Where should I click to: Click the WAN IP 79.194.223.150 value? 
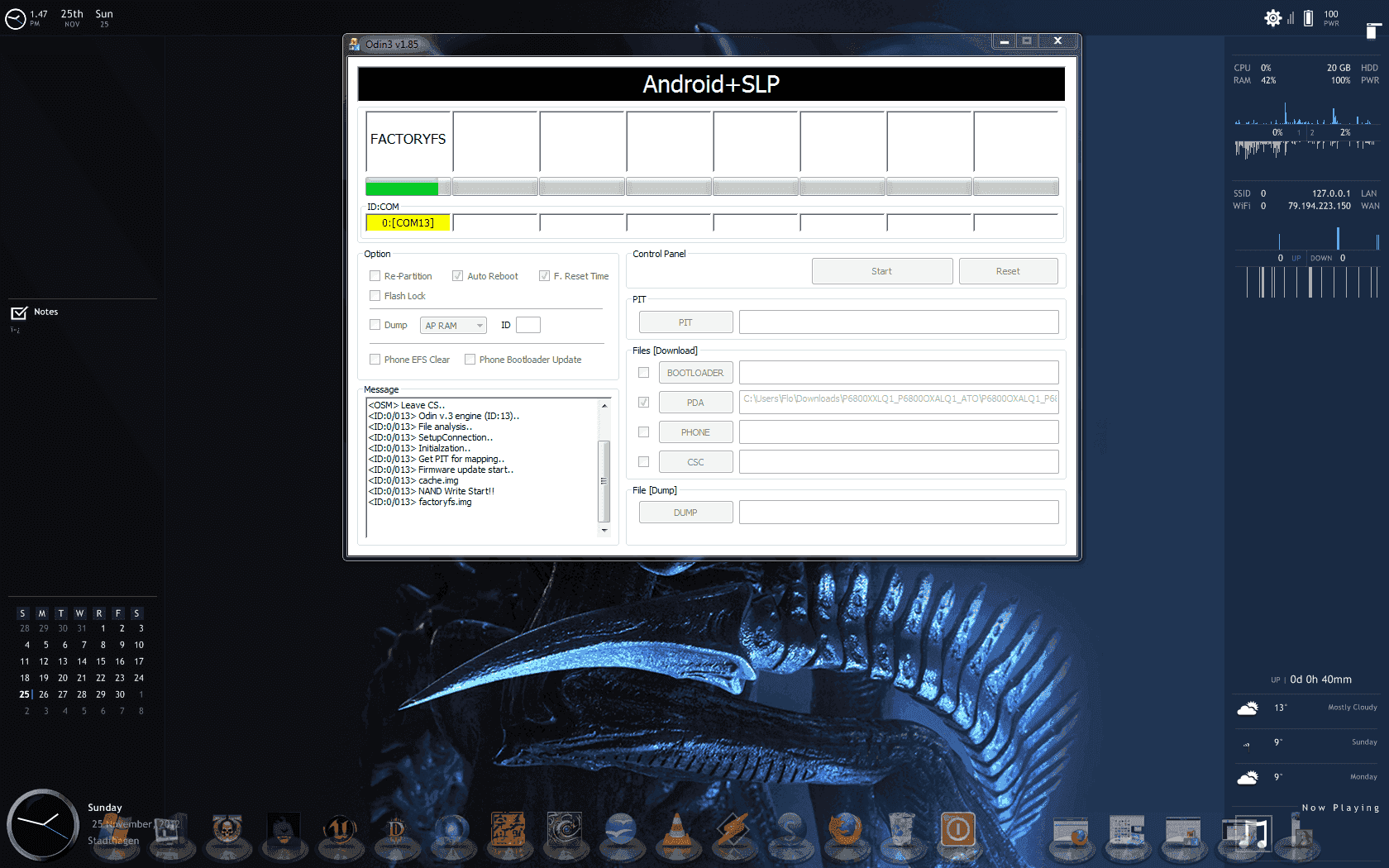pos(1319,206)
